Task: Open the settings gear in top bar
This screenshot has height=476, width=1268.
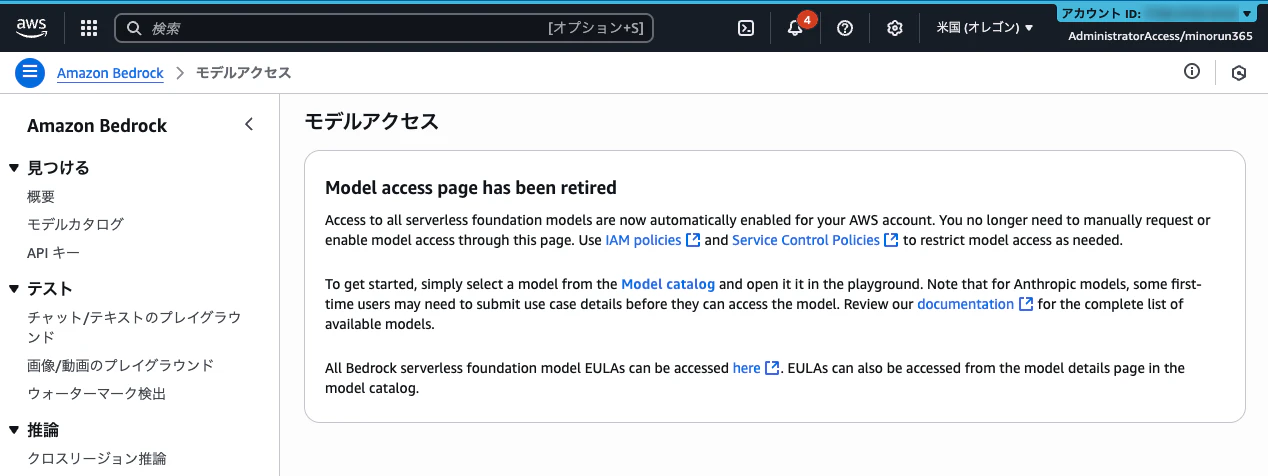Action: pos(895,28)
